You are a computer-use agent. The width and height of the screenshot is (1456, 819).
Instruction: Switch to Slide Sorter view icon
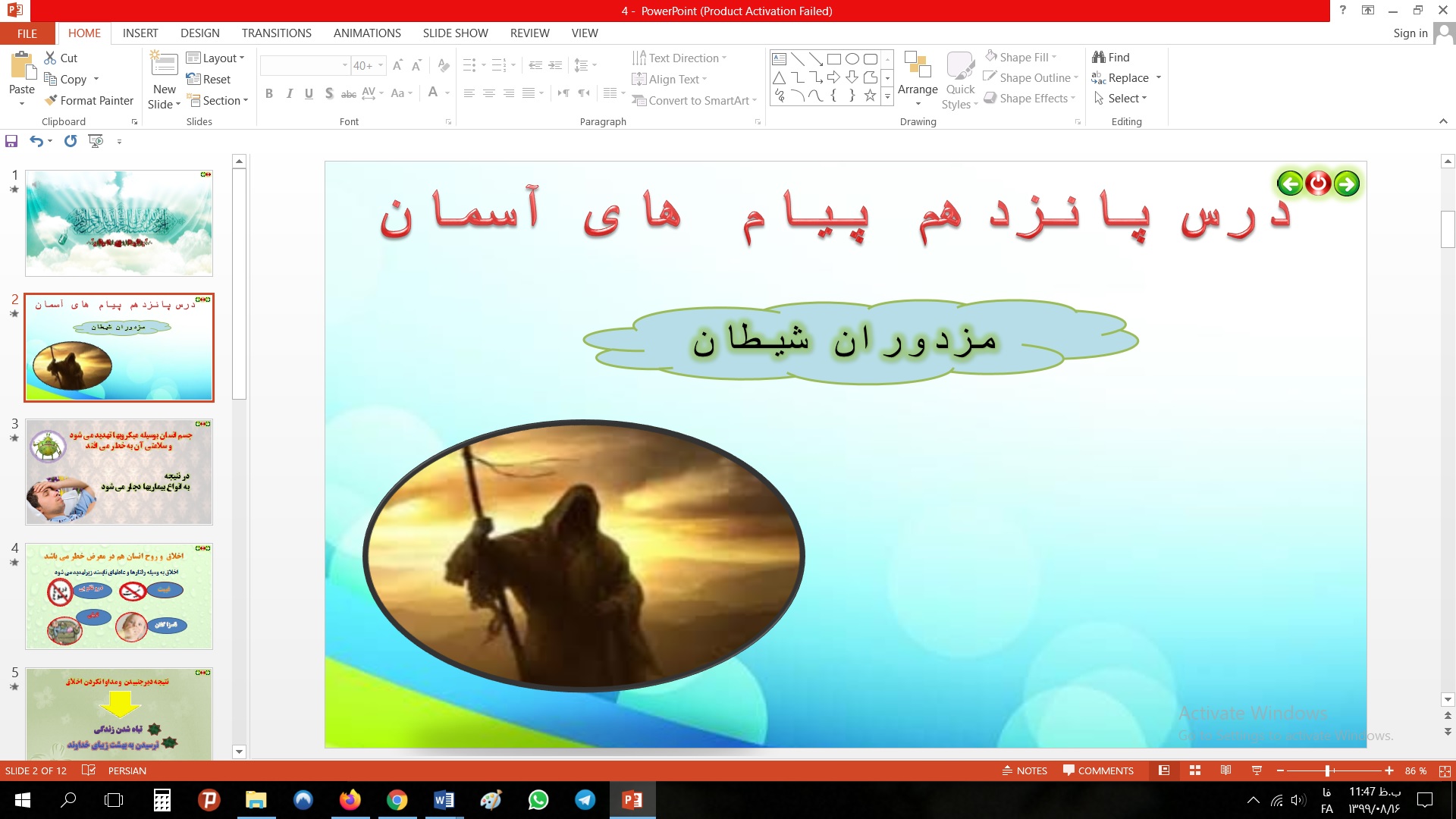1195,770
